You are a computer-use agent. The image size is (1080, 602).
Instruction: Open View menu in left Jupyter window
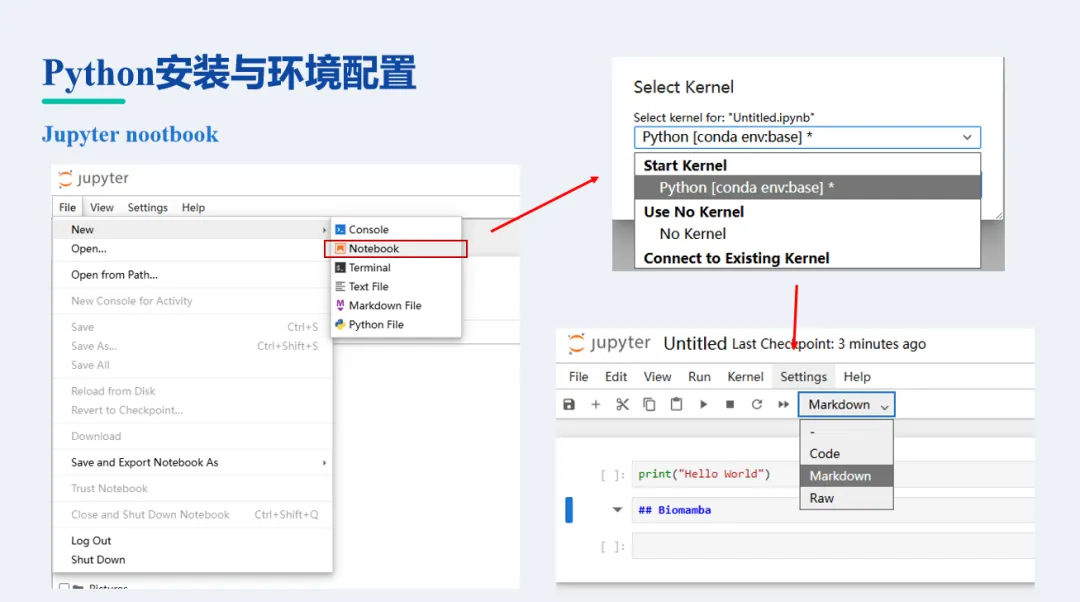point(101,207)
